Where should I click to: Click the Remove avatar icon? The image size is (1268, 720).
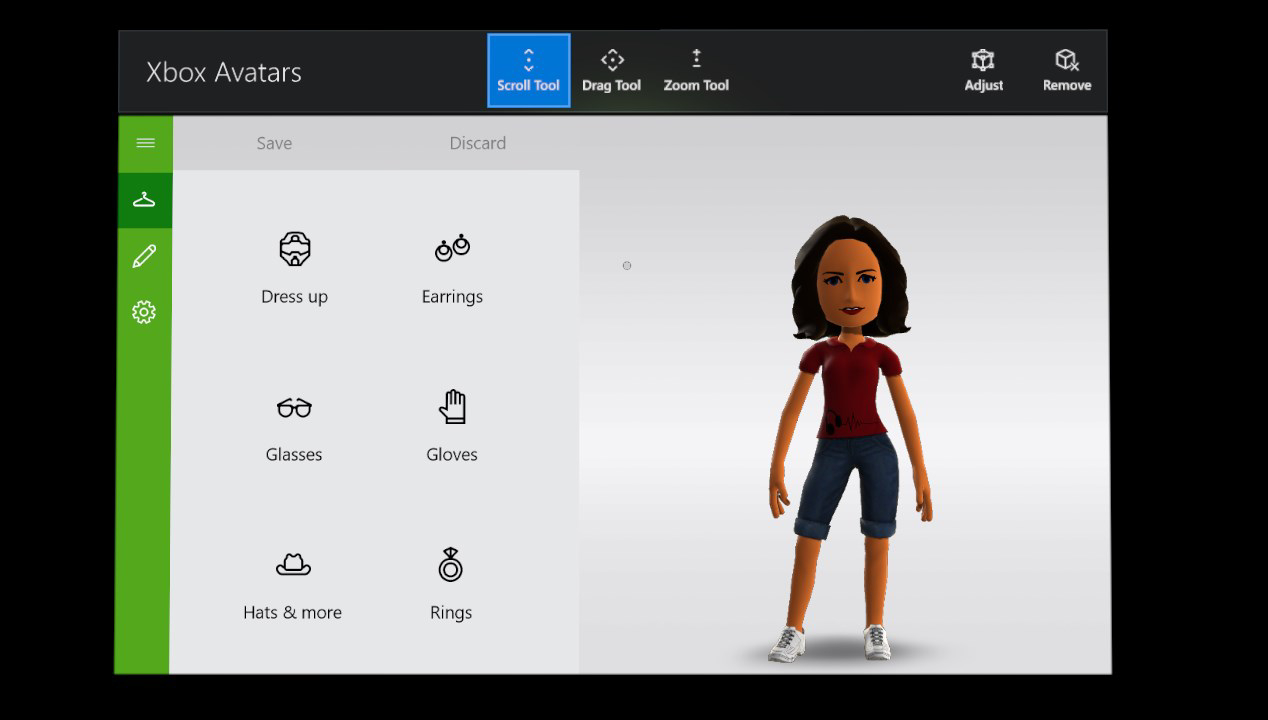point(1066,69)
